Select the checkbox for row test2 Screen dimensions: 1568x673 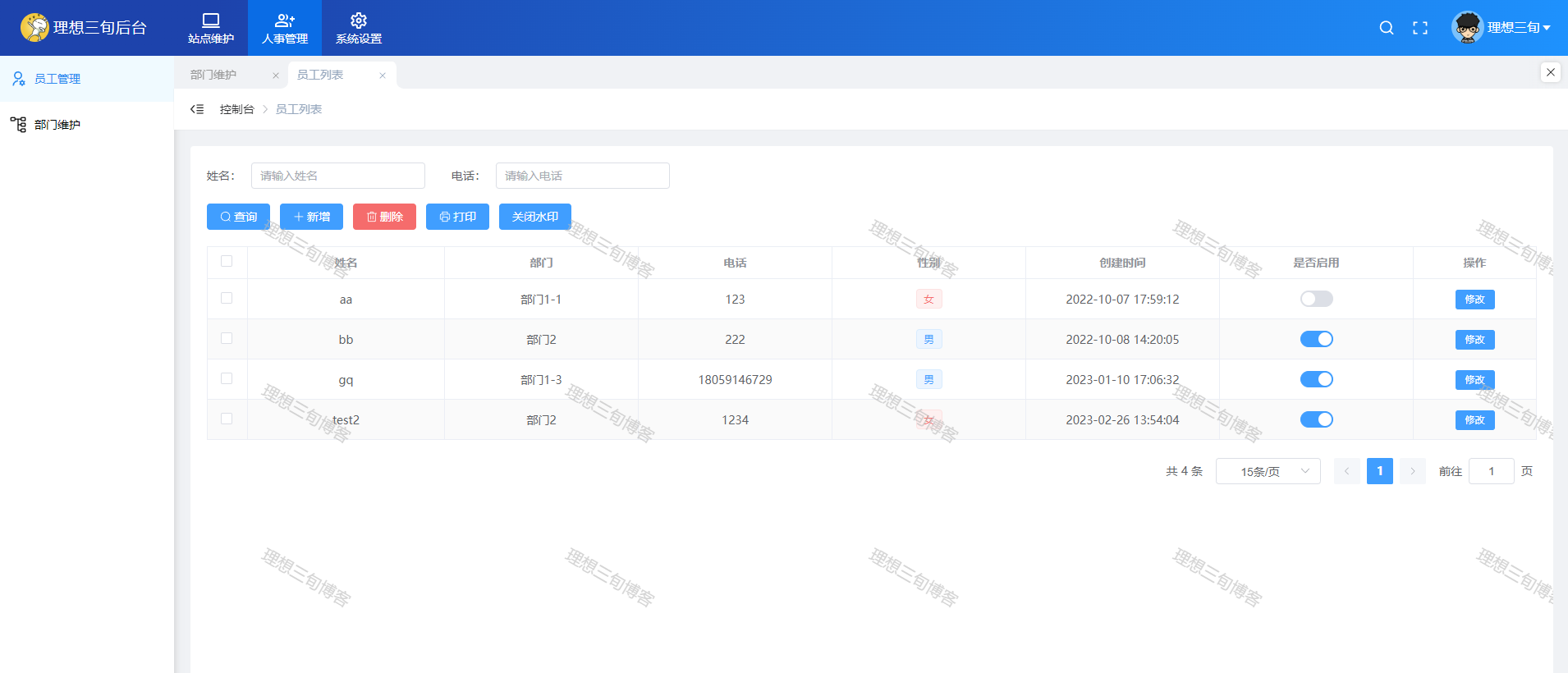227,419
